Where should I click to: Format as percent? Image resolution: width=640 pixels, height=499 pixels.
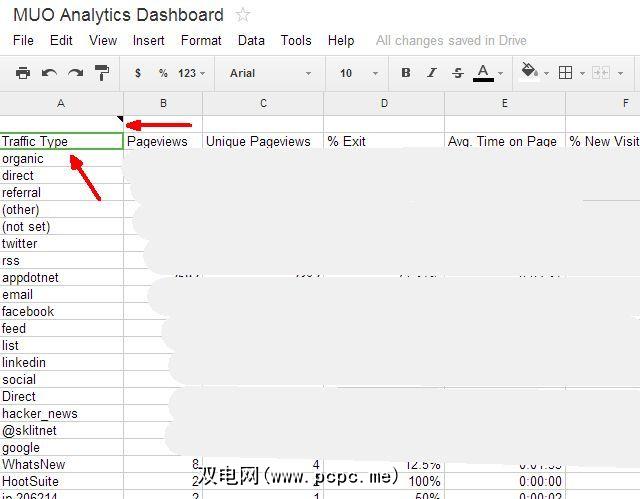coord(163,73)
